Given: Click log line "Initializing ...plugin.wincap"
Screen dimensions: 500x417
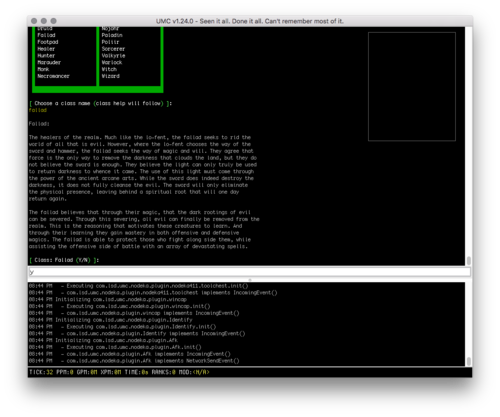Looking at the screenshot, I should [x=108, y=299].
